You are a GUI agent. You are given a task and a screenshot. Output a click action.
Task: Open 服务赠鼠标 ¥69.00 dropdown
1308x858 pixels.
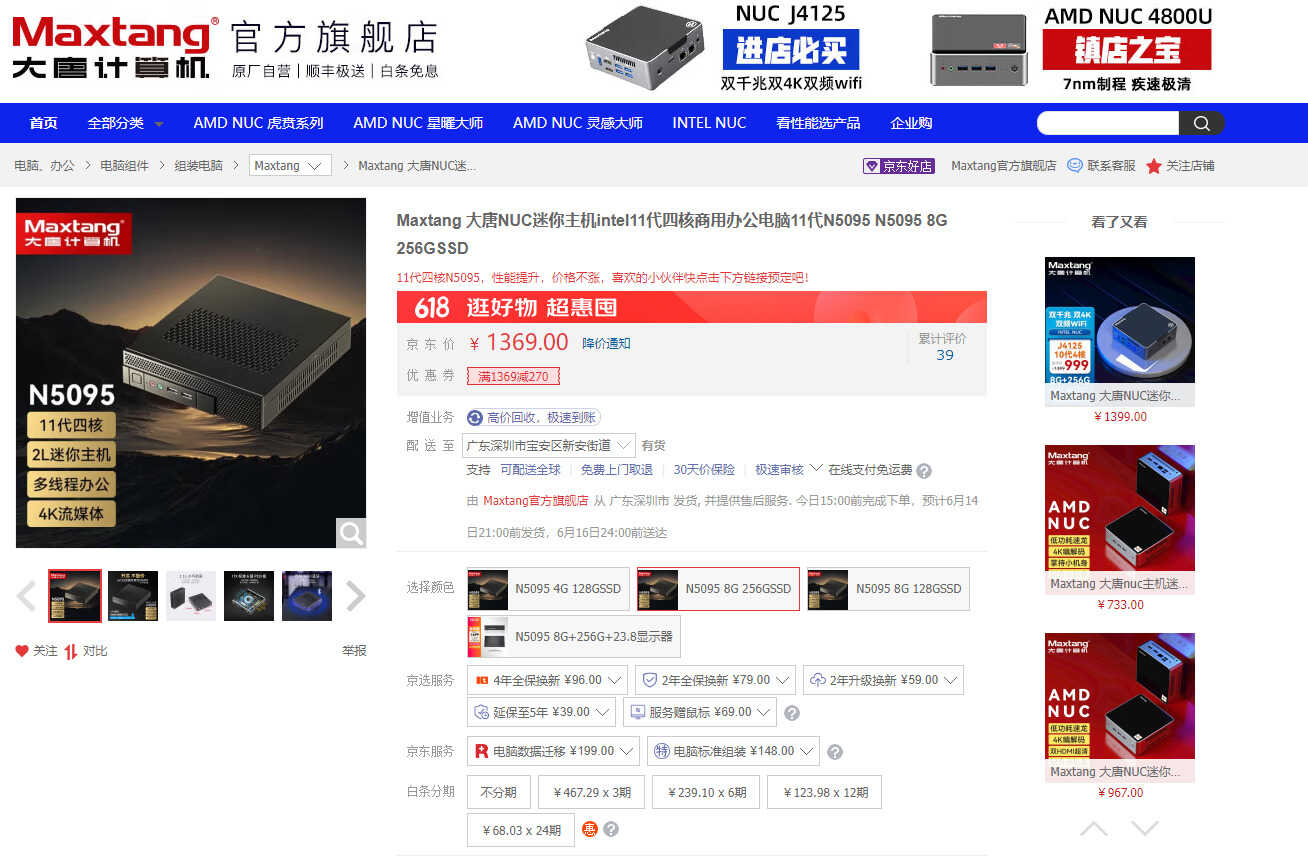point(700,712)
